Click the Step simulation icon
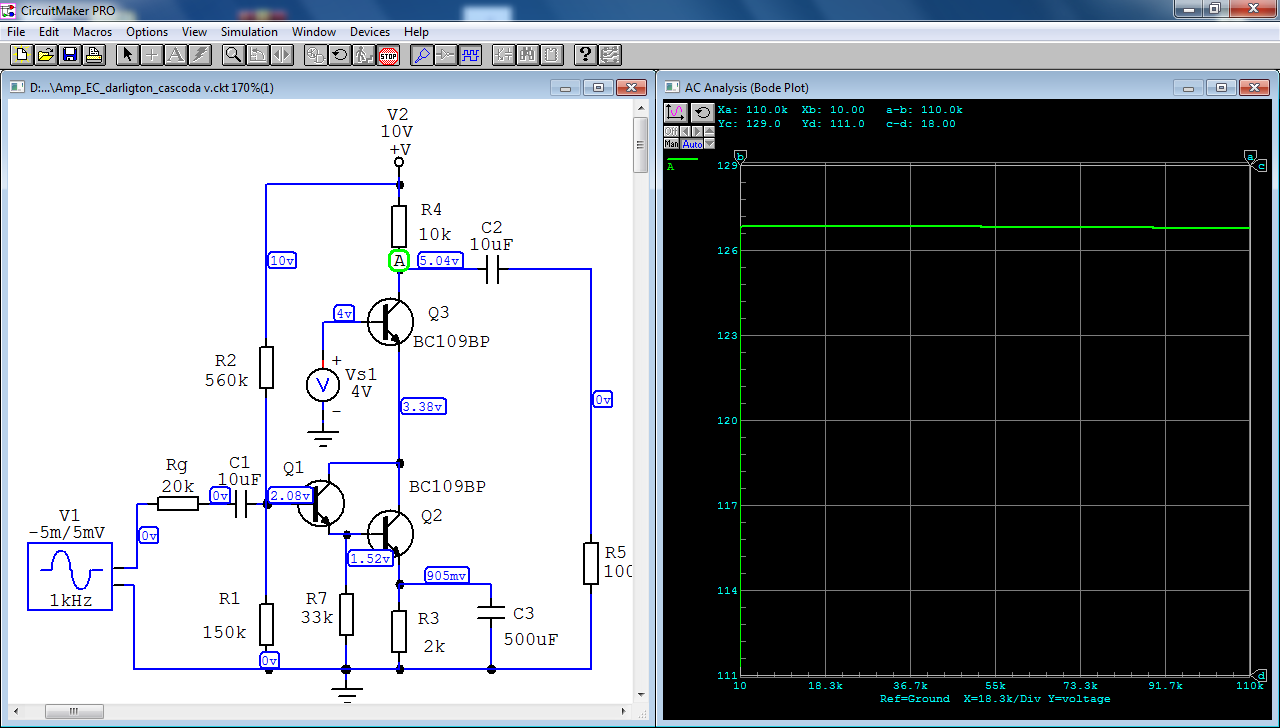This screenshot has width=1280, height=728. tap(364, 55)
